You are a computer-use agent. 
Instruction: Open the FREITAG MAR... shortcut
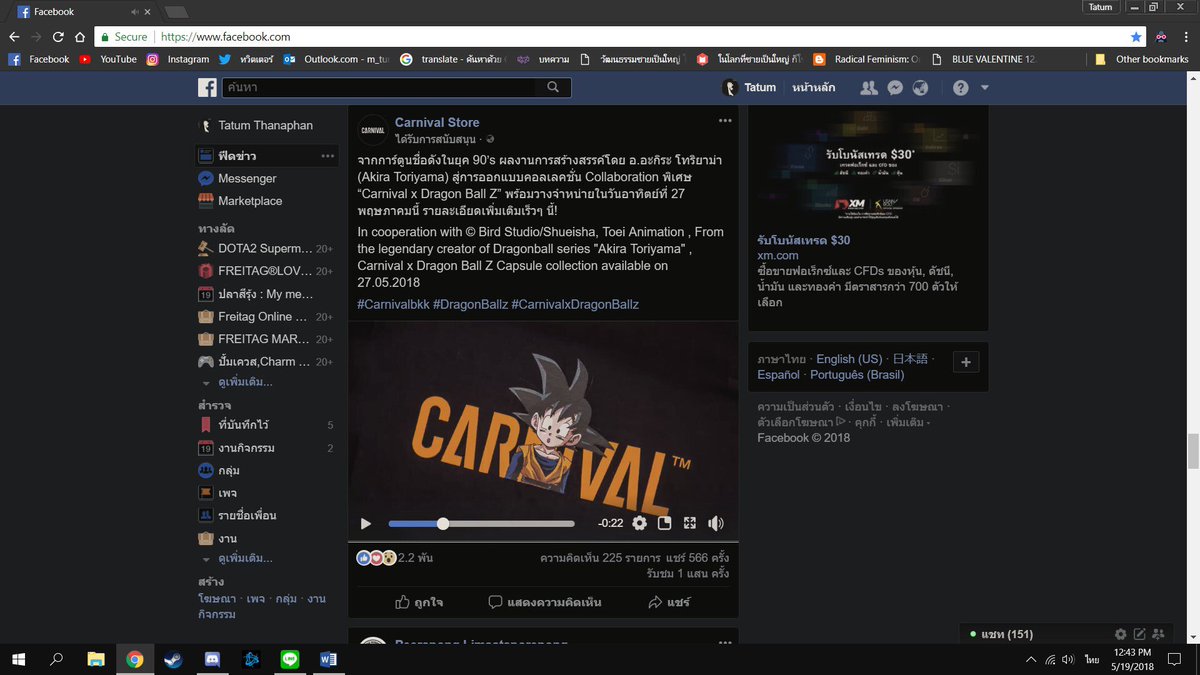coord(265,339)
